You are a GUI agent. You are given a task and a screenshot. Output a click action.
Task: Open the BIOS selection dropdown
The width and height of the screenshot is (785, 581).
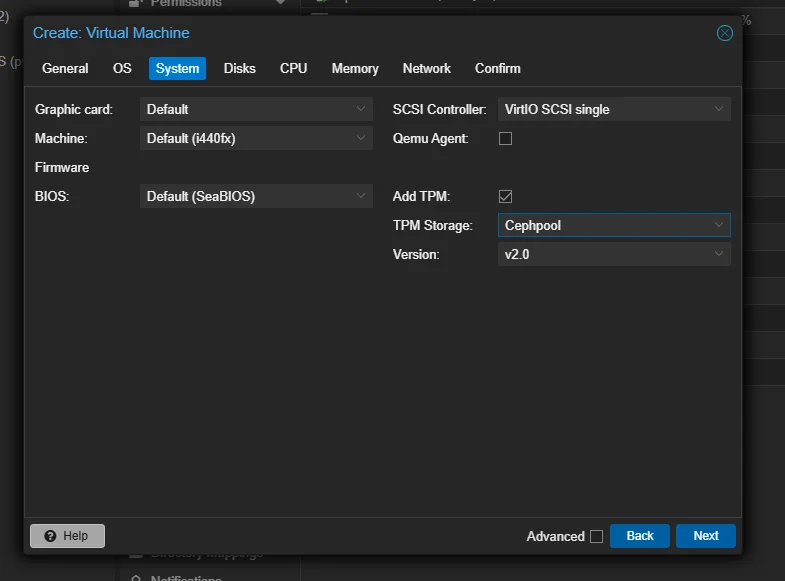(x=360, y=196)
